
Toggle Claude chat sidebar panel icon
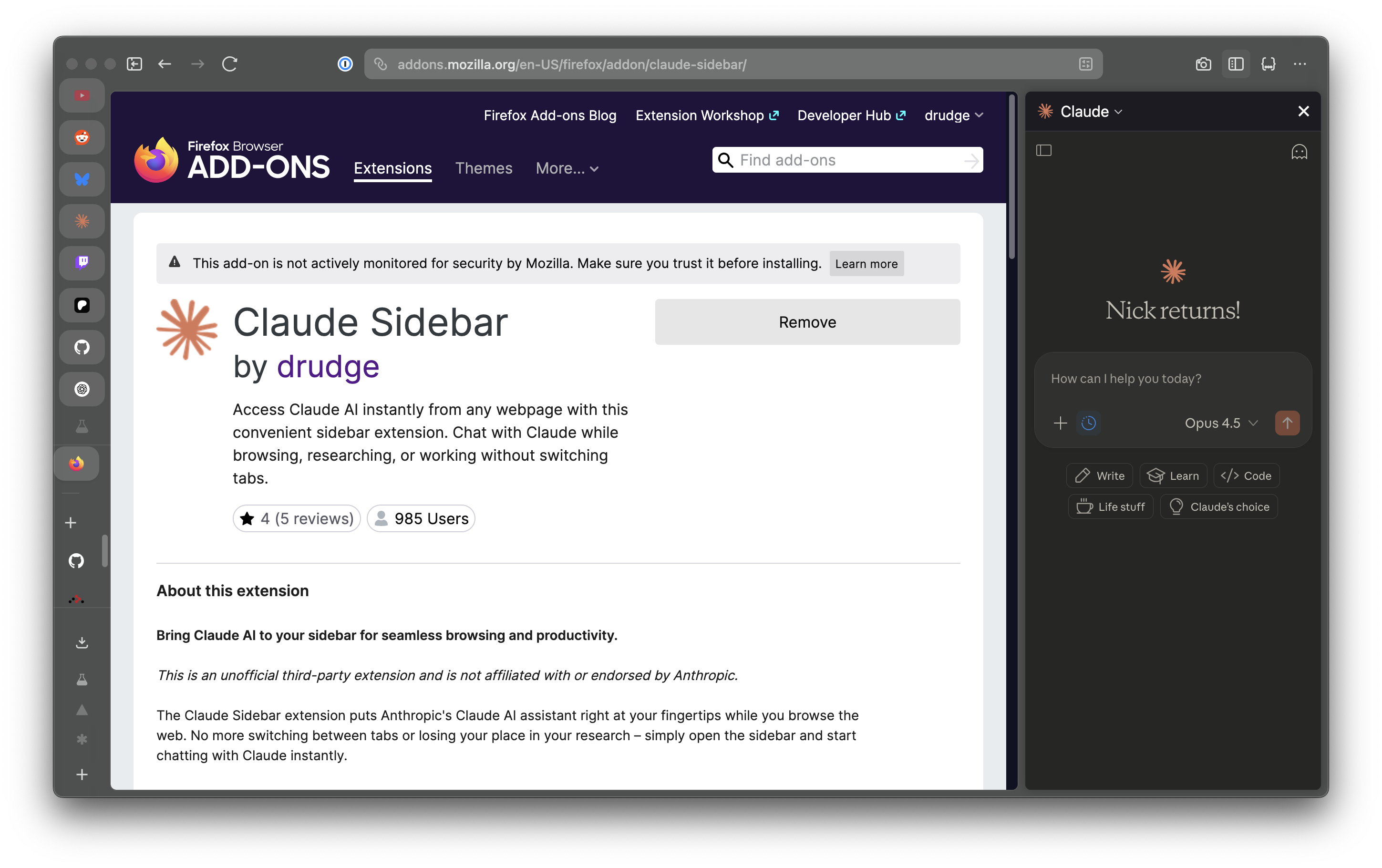coord(1044,150)
